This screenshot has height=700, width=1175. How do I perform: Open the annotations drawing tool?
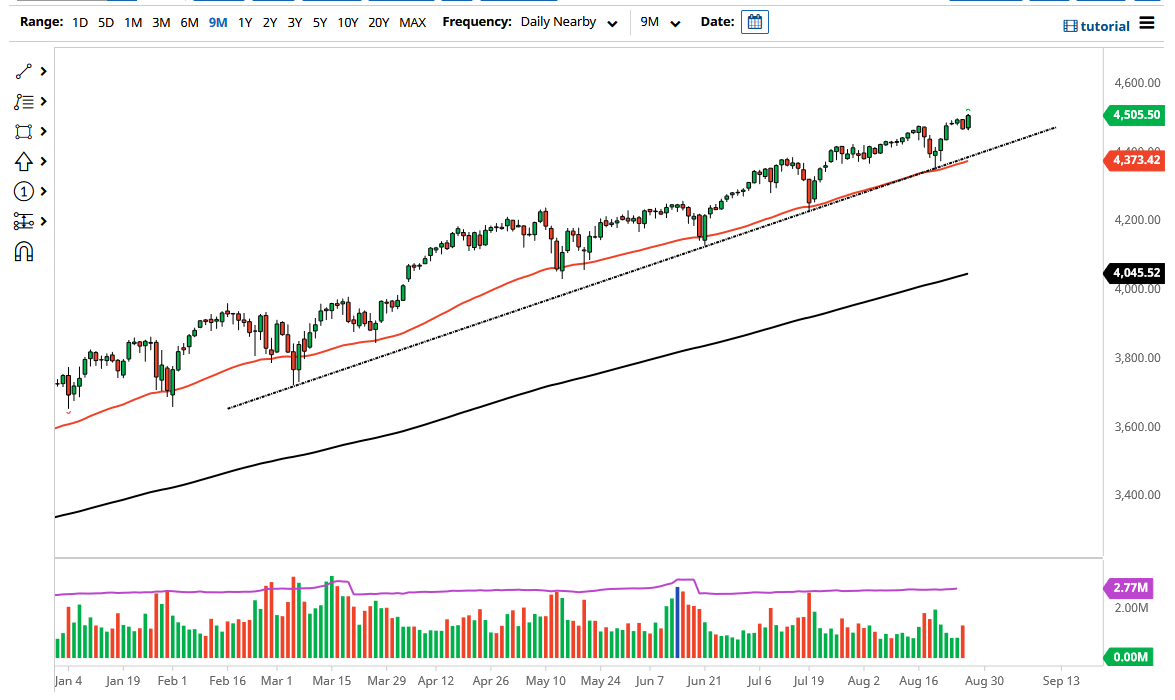click(24, 100)
